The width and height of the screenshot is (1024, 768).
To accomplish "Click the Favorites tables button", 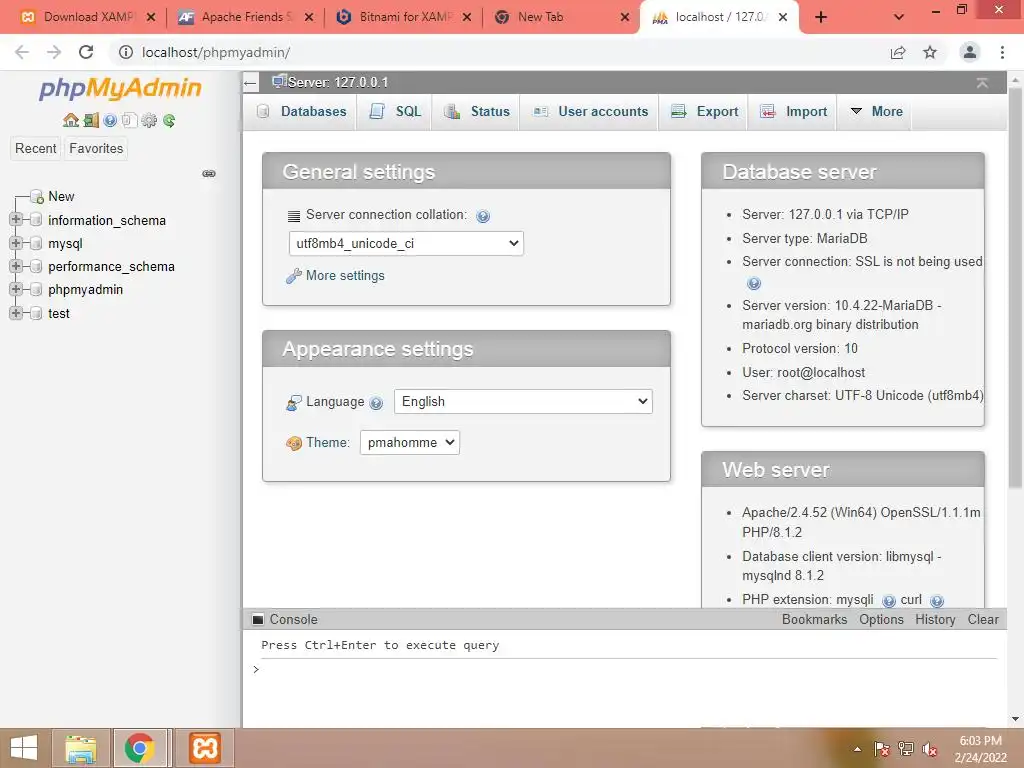I will pyautogui.click(x=96, y=148).
